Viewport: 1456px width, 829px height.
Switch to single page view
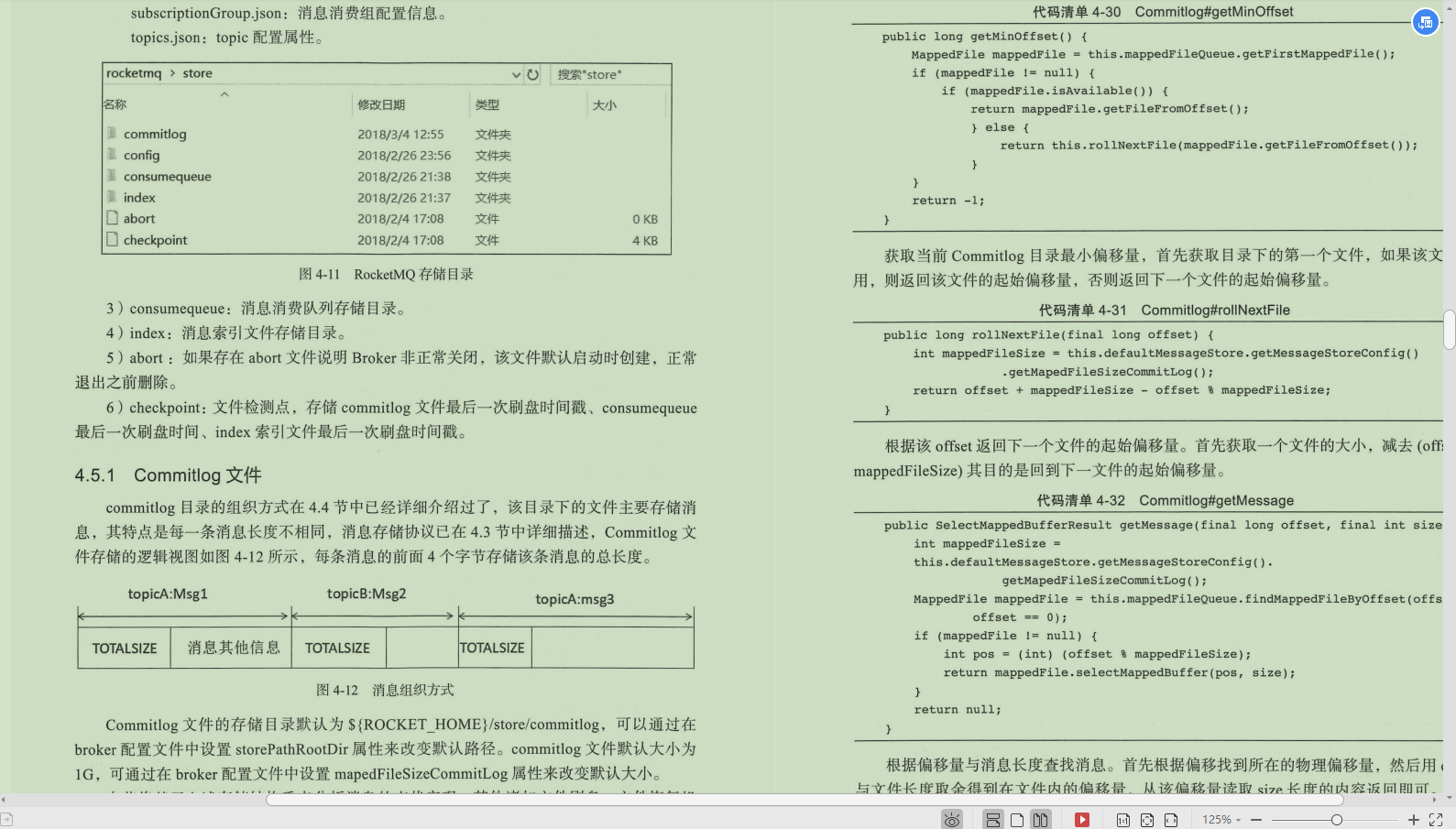[x=1017, y=820]
